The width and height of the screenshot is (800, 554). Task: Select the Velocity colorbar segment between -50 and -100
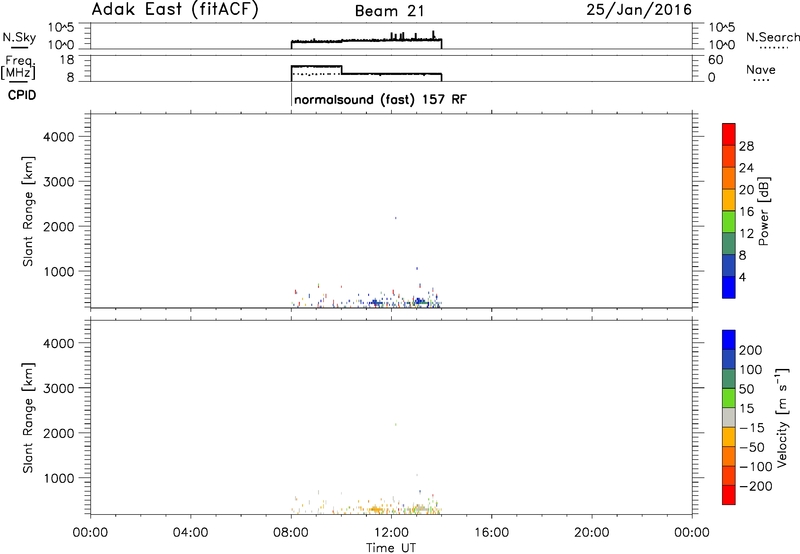729,457
